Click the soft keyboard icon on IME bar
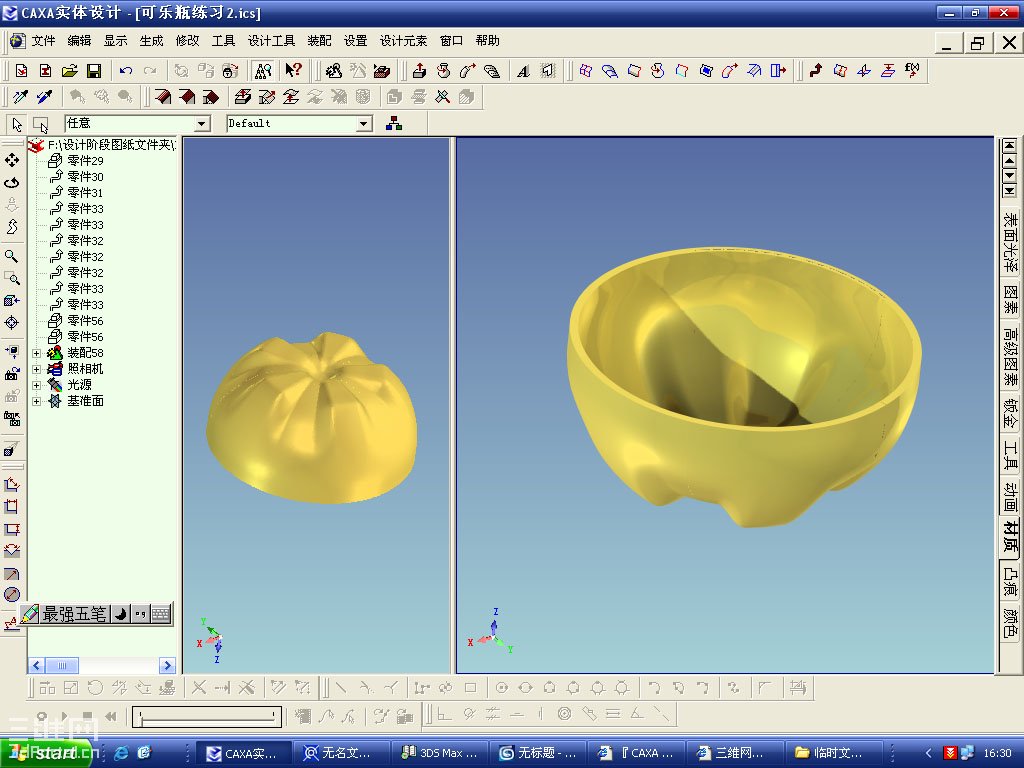 point(161,614)
